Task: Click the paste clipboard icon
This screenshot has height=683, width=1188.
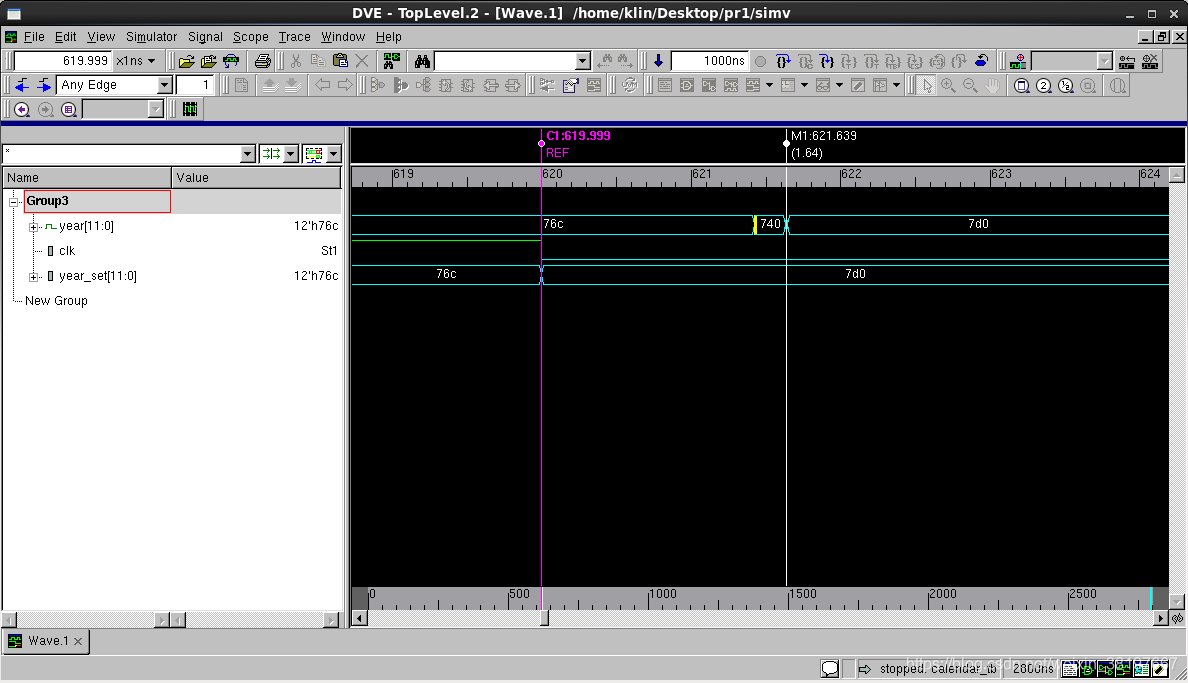Action: [x=340, y=61]
